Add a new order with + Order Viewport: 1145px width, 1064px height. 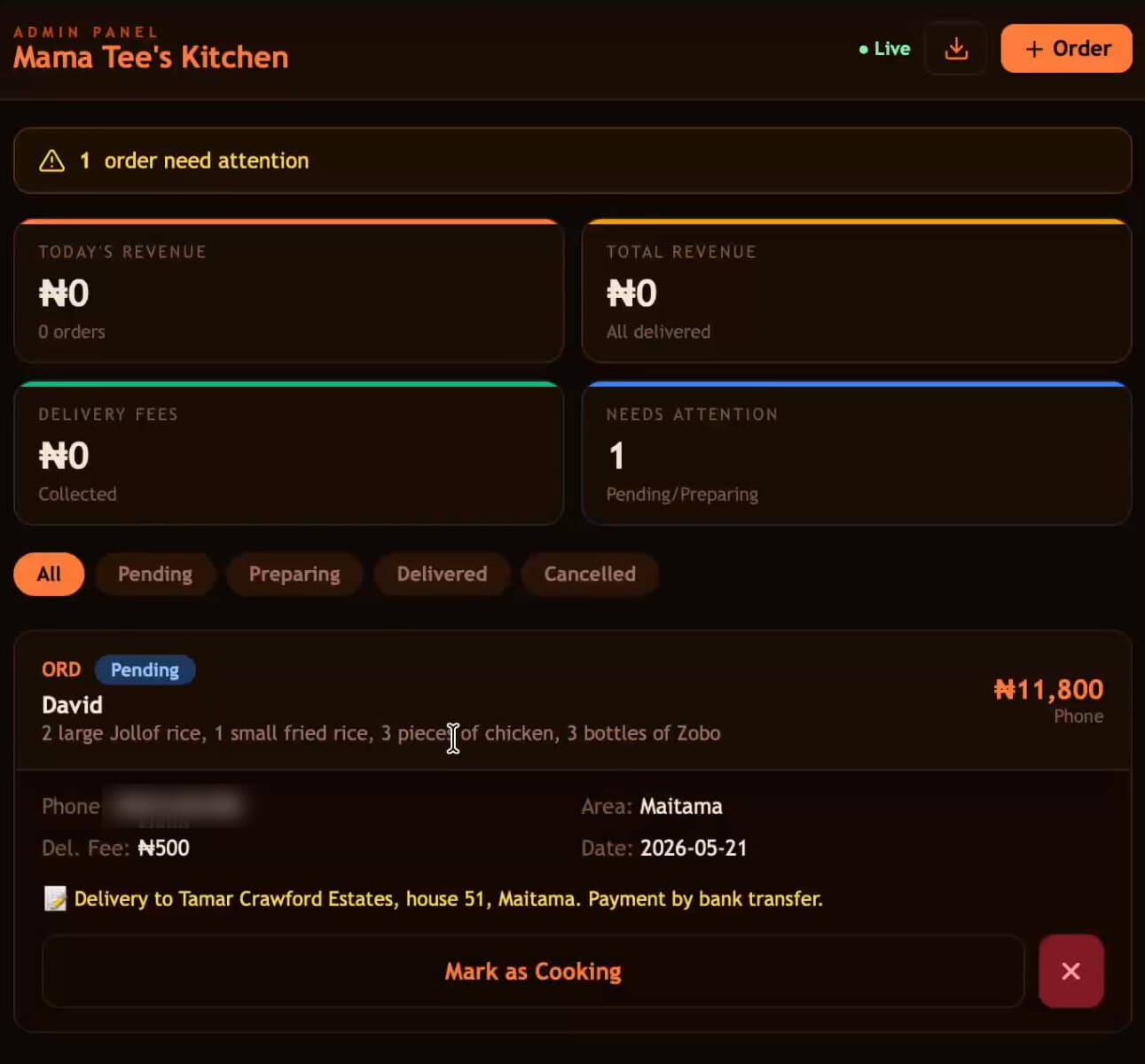(1066, 48)
